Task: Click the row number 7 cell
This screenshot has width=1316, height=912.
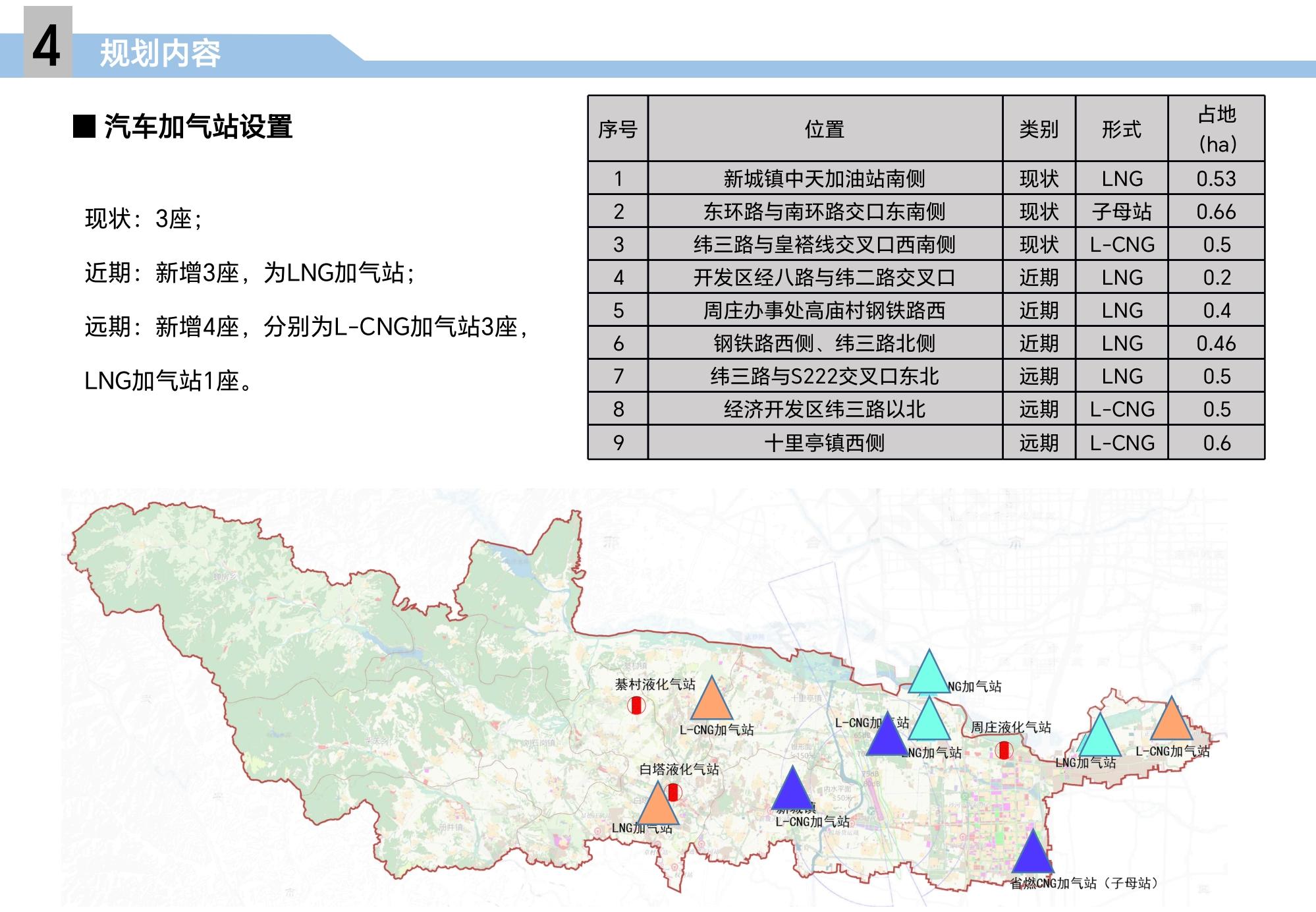Action: [618, 376]
